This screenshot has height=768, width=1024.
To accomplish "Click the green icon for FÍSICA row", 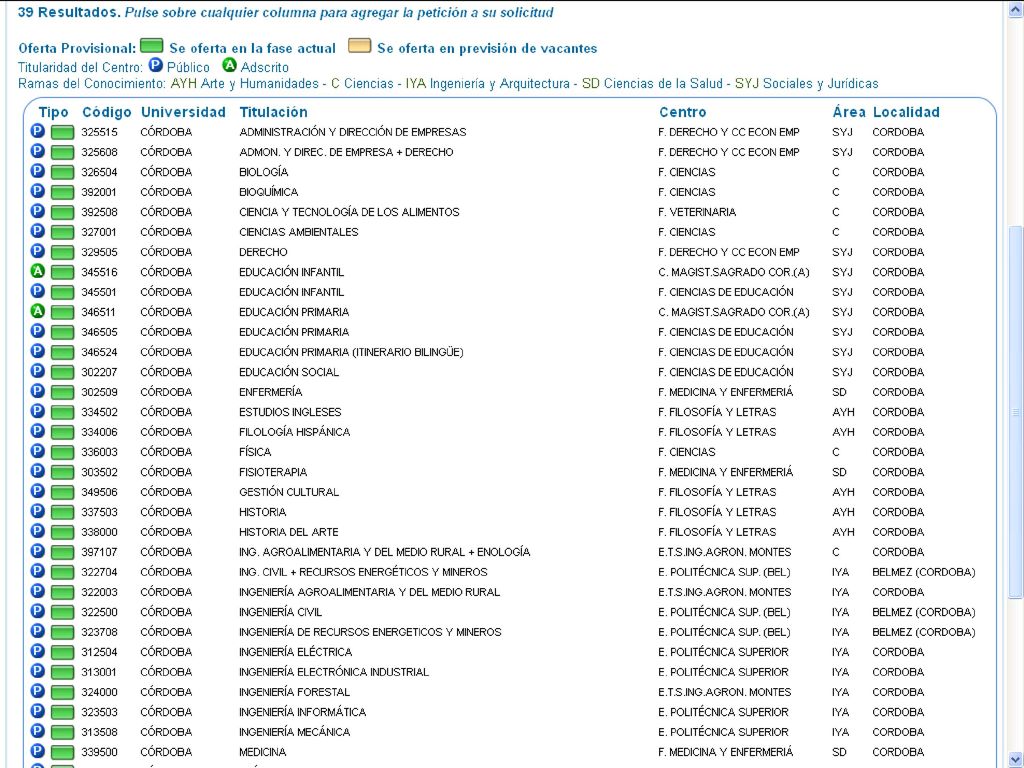I will 63,453.
